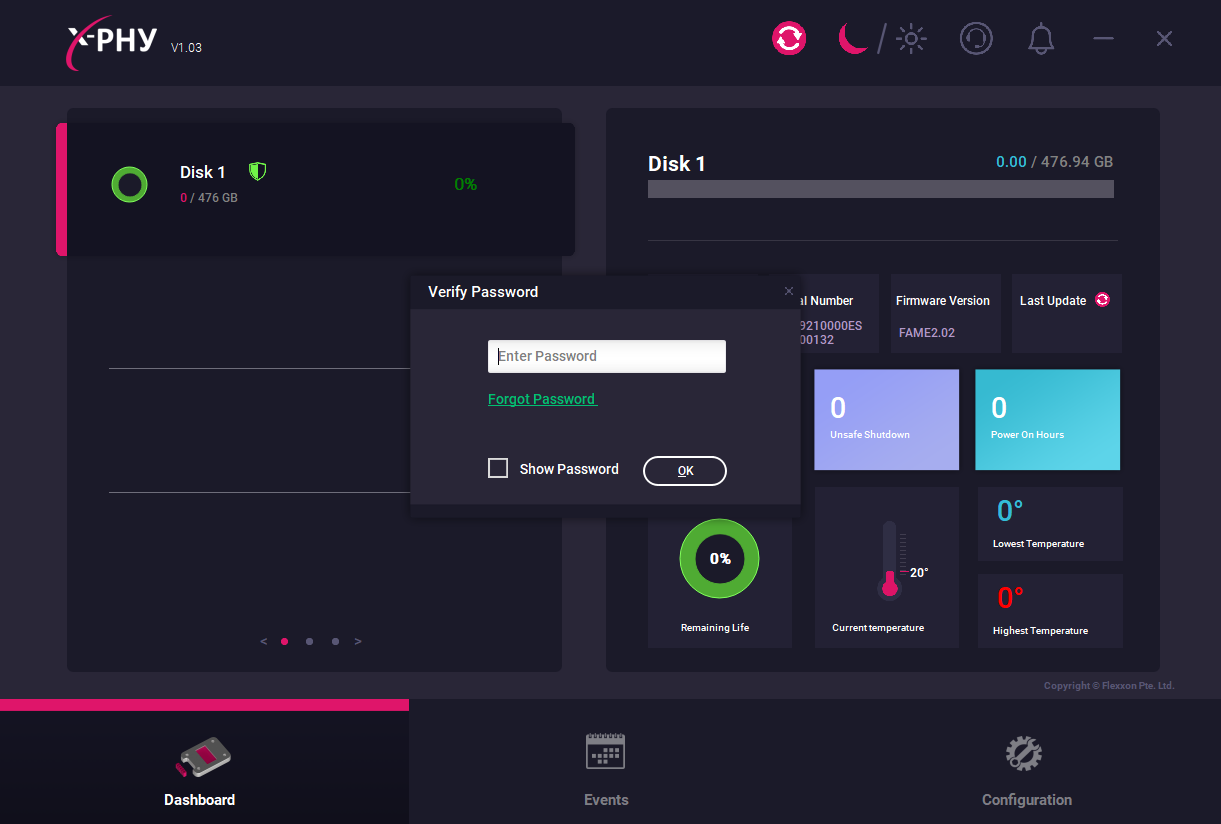
Task: Click the Remaining Life gauge ring
Action: [x=719, y=559]
